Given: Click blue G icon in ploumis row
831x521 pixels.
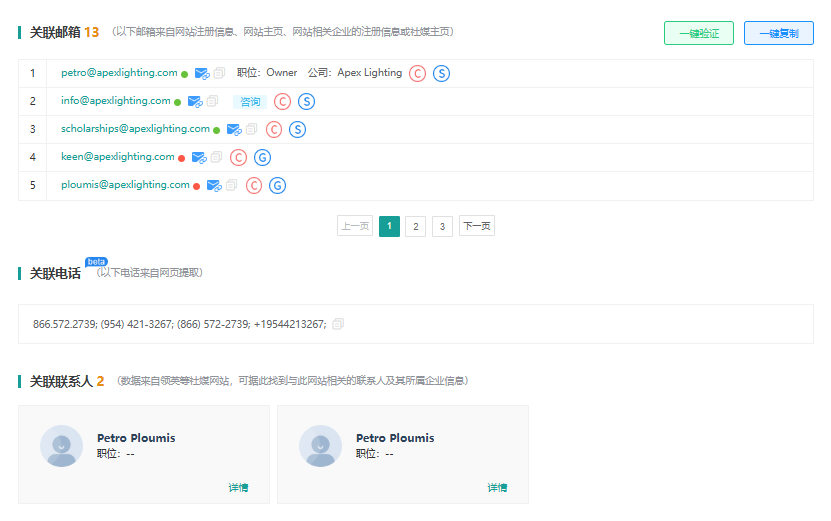Looking at the screenshot, I should (278, 186).
